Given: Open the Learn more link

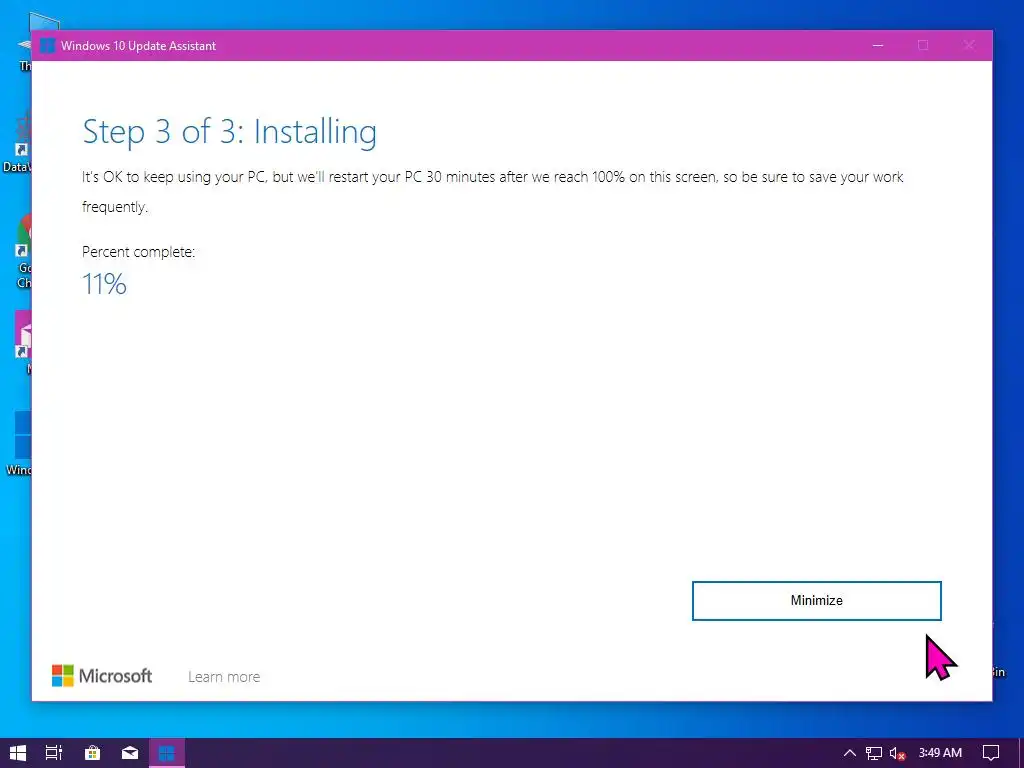Looking at the screenshot, I should (224, 677).
